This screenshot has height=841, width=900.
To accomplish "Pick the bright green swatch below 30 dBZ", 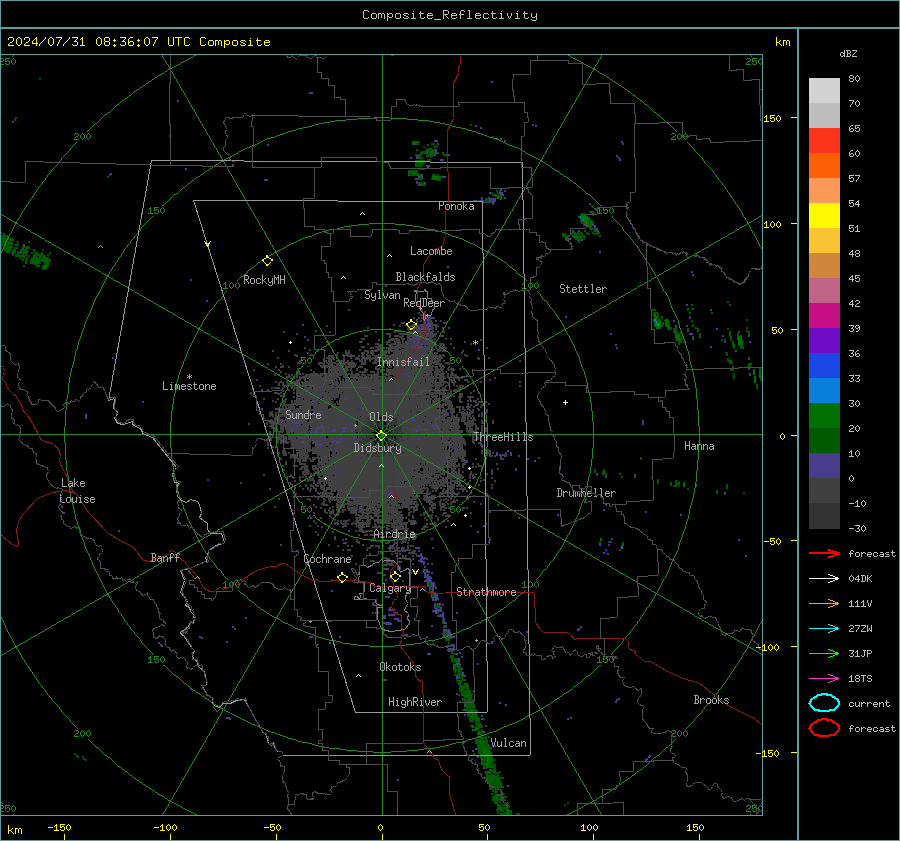I will click(824, 416).
